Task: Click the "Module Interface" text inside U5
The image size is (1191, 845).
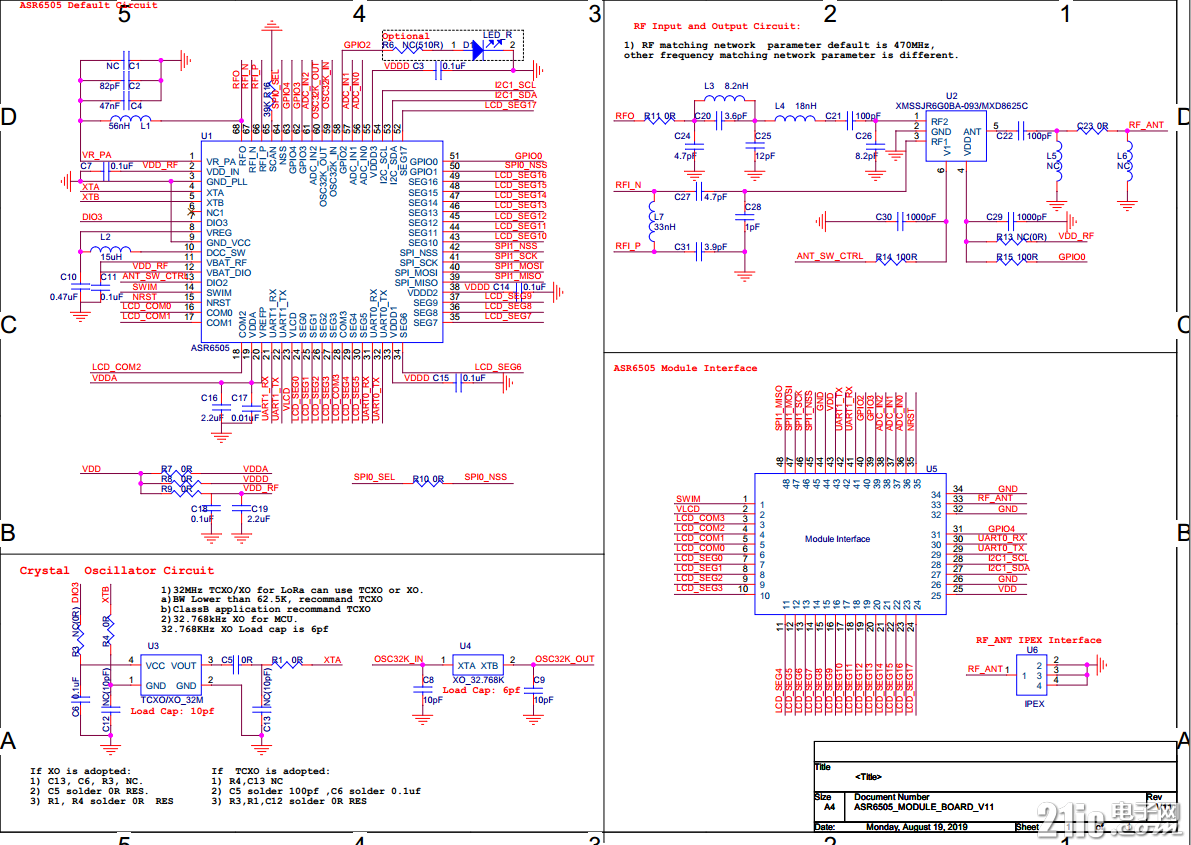Action: (x=837, y=540)
